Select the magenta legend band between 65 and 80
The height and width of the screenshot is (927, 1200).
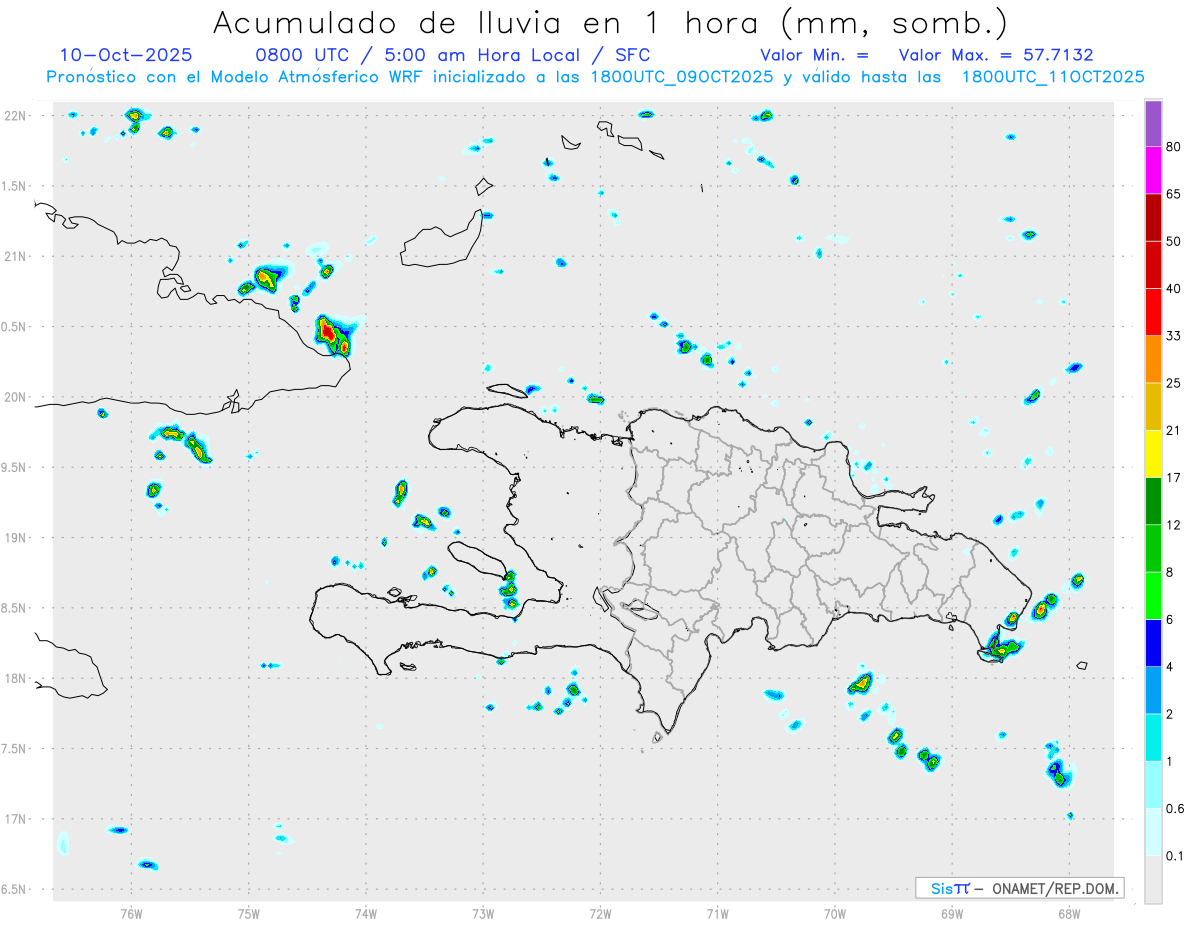click(1153, 170)
